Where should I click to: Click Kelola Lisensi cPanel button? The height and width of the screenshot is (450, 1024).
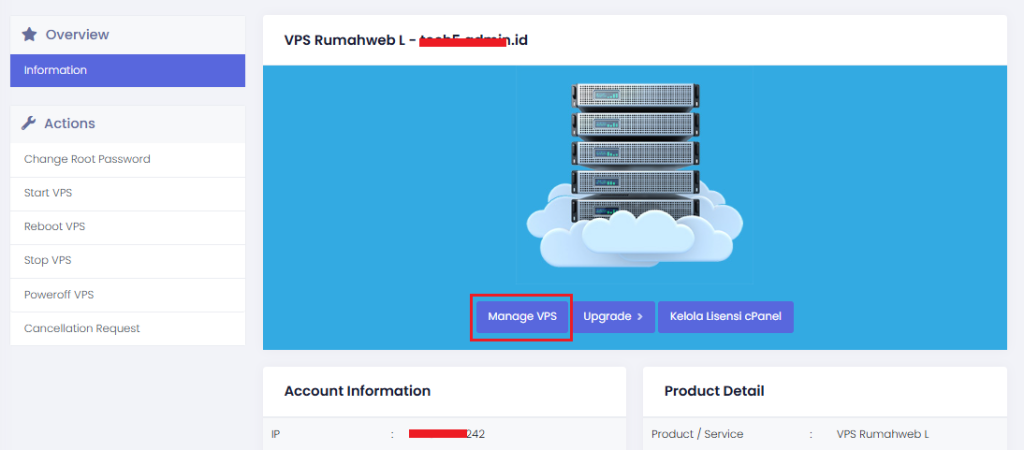pos(726,317)
